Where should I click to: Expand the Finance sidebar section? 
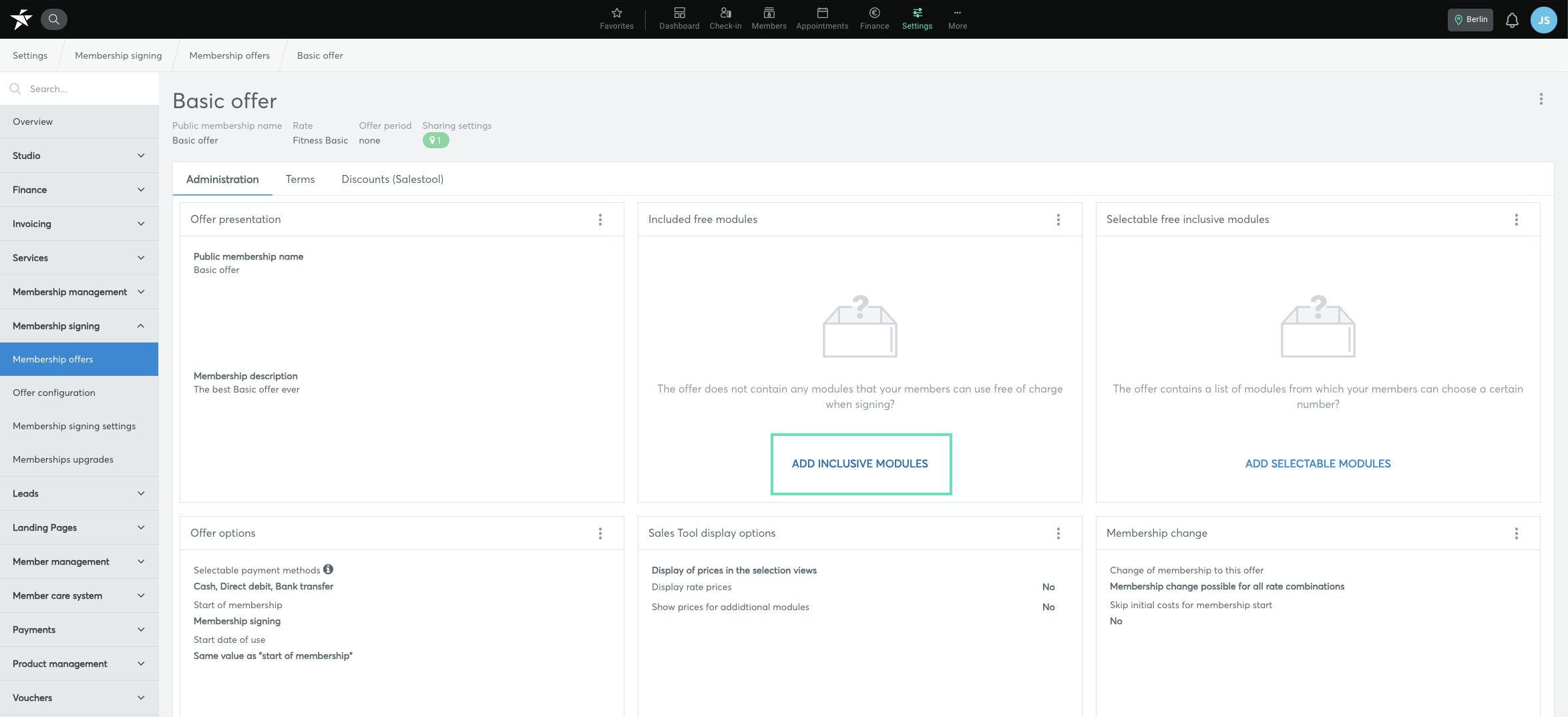pos(79,190)
